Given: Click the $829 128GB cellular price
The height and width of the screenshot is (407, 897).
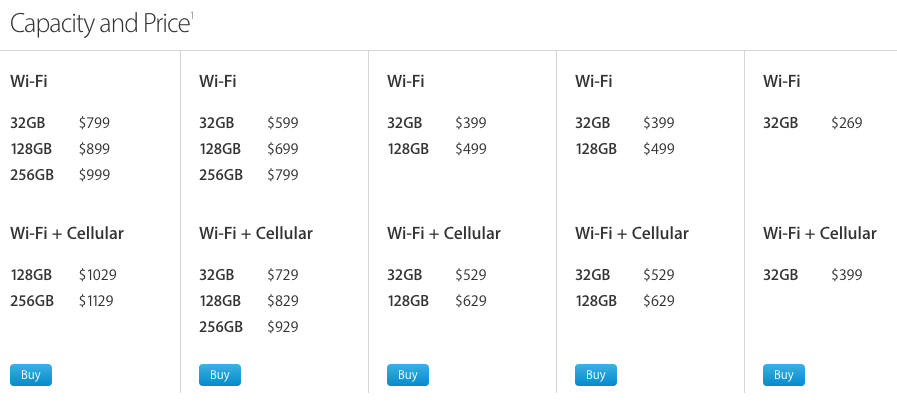Looking at the screenshot, I should [282, 301].
